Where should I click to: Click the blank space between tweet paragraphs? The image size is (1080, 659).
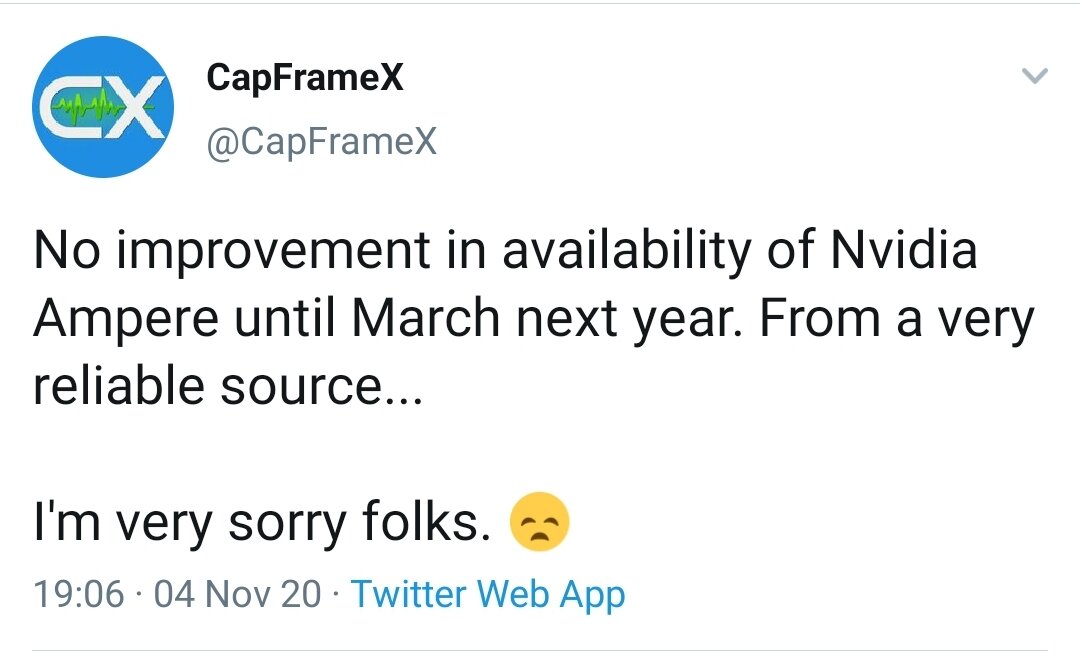[540, 451]
